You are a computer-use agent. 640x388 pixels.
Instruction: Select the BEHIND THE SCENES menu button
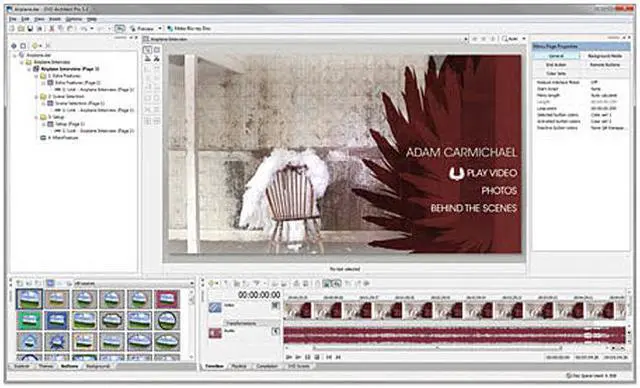pos(474,208)
